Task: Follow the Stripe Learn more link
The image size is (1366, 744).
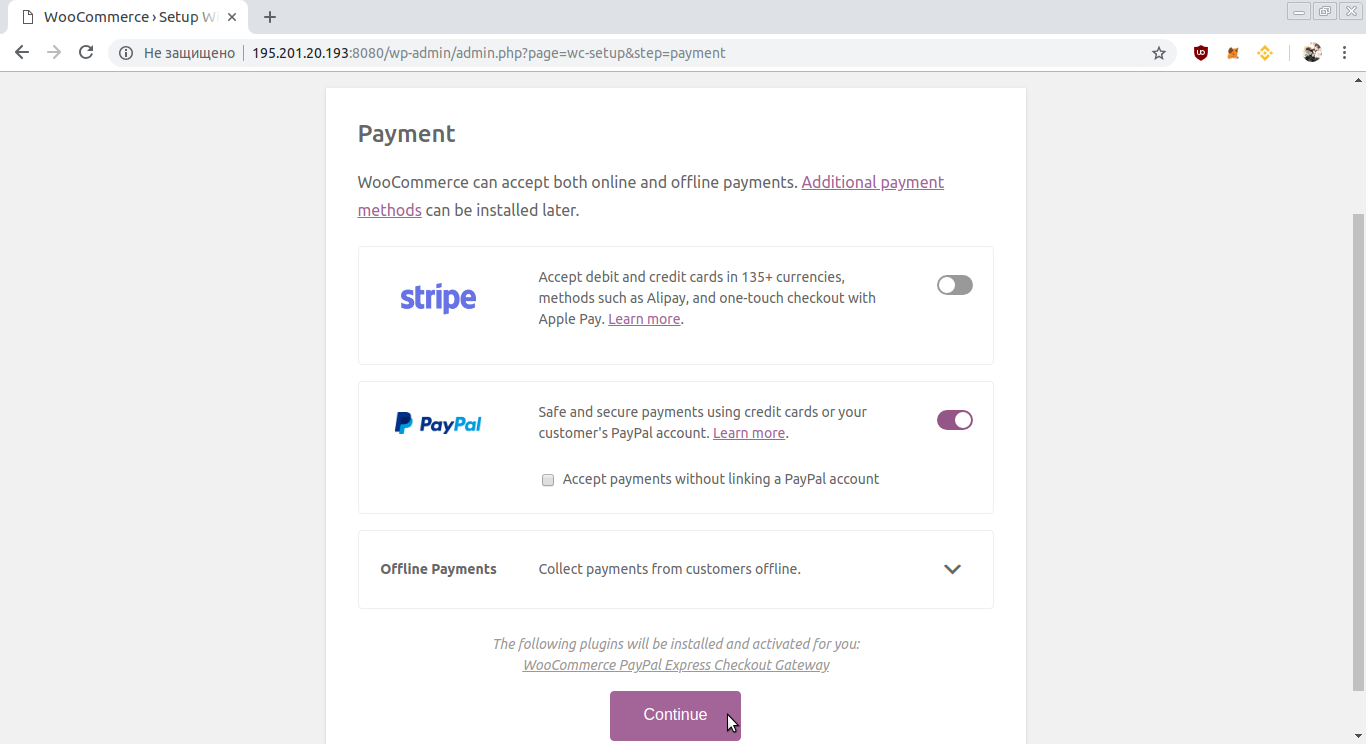Action: coord(644,319)
